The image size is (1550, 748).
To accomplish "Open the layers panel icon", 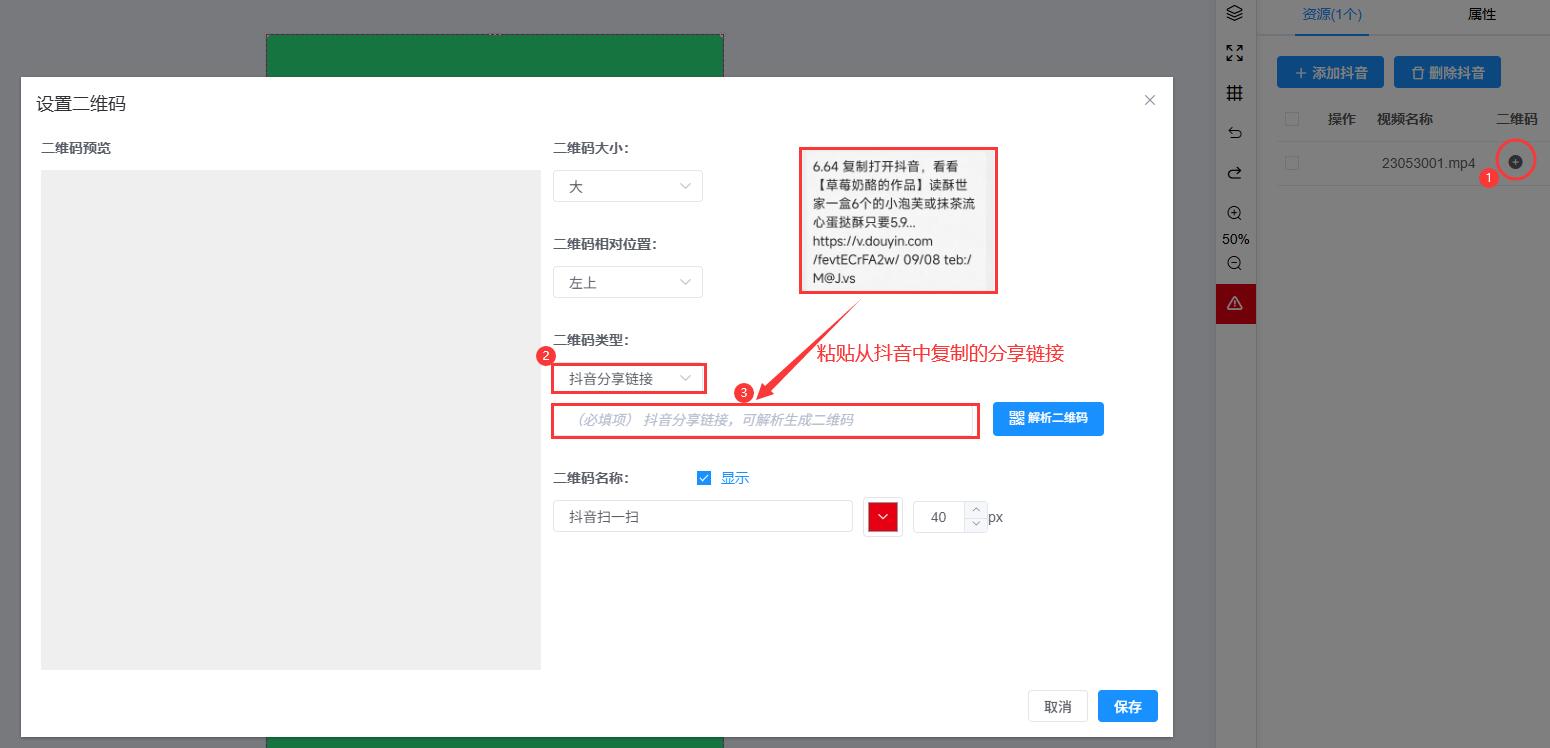I will pos(1235,13).
